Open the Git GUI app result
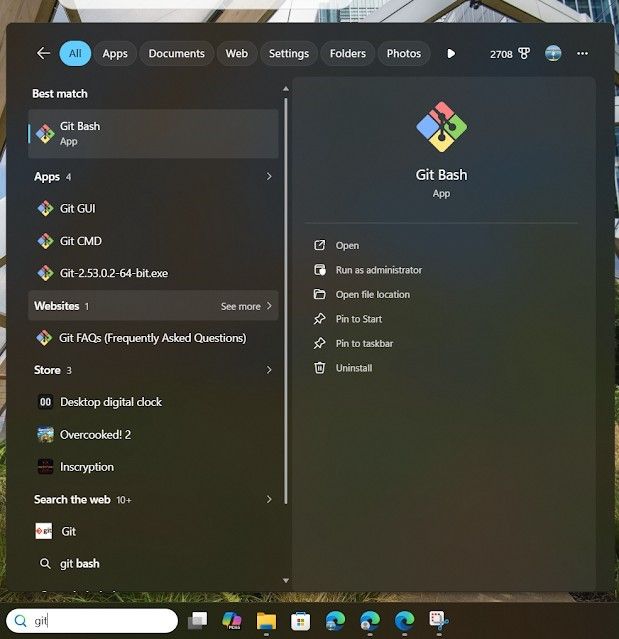Image resolution: width=619 pixels, height=639 pixels. 78,209
